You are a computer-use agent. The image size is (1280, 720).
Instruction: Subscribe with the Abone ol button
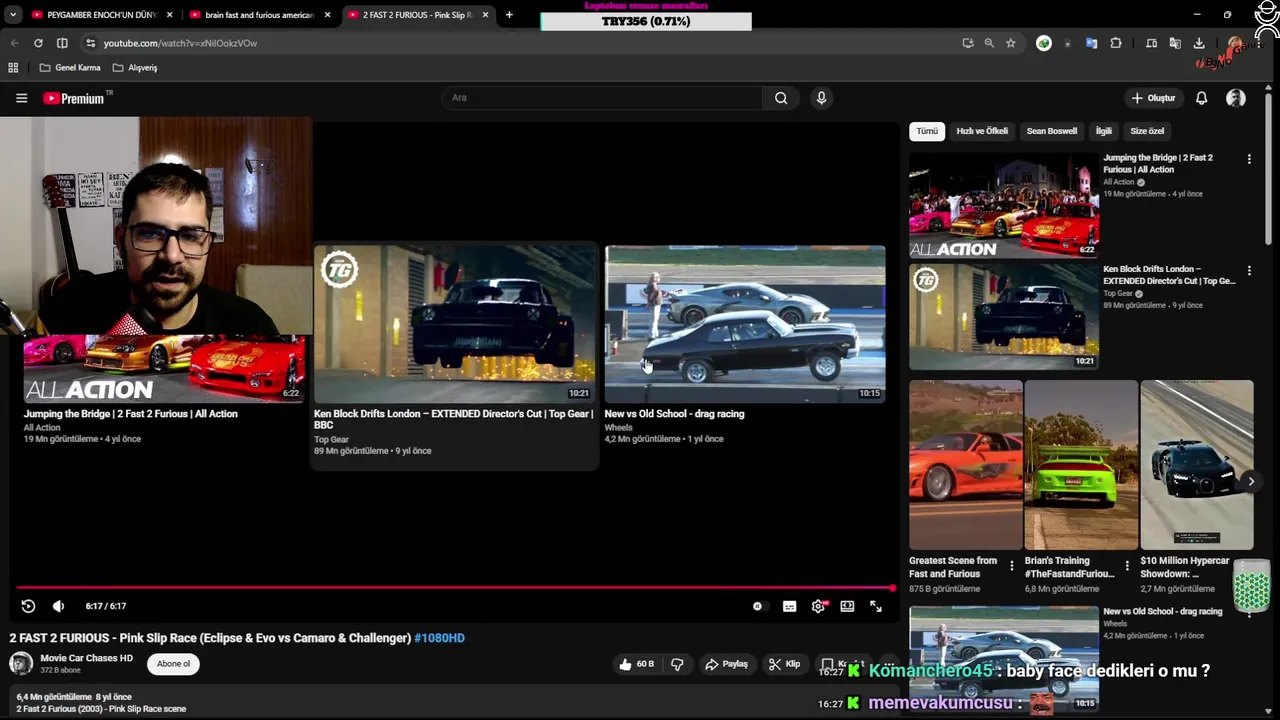[173, 664]
